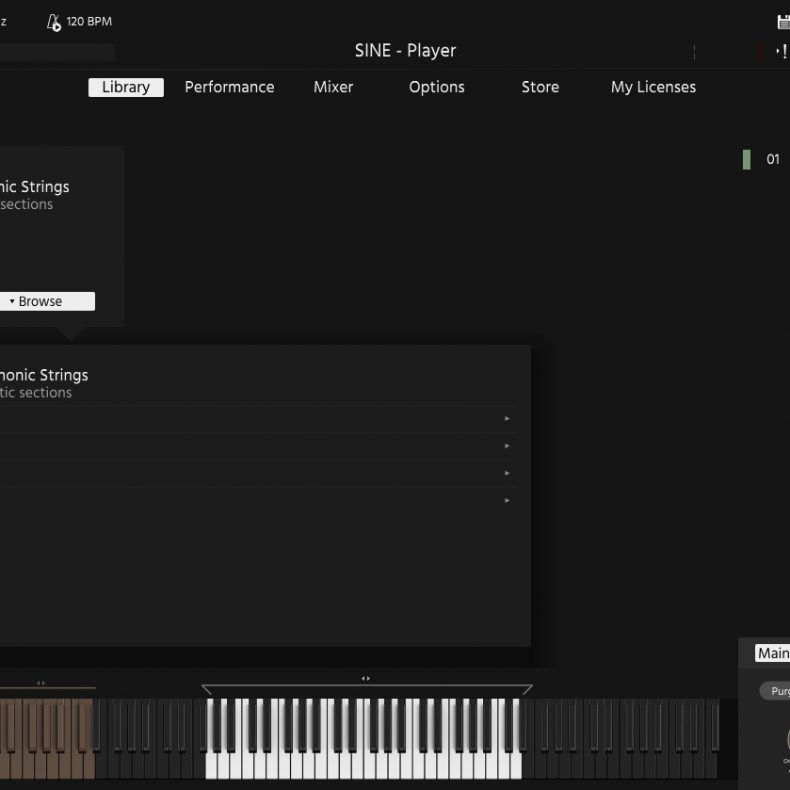Open the Performance tab
The image size is (790, 790).
[x=229, y=87]
